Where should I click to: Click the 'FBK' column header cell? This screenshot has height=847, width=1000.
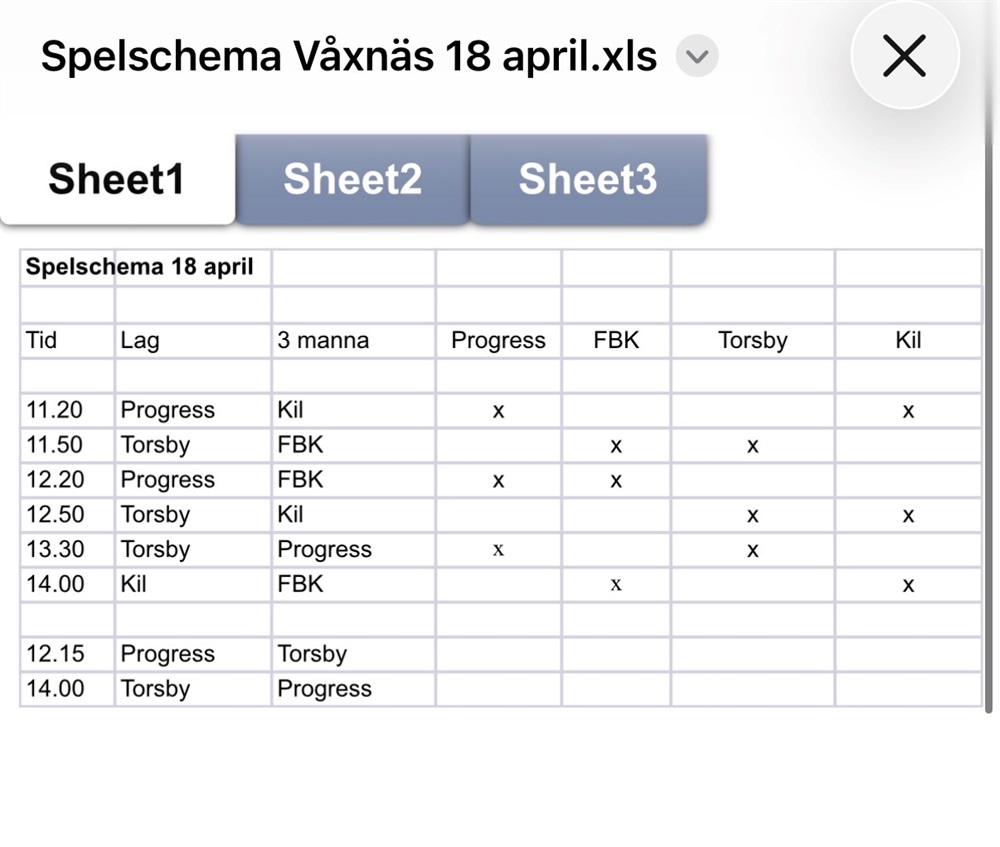(615, 340)
